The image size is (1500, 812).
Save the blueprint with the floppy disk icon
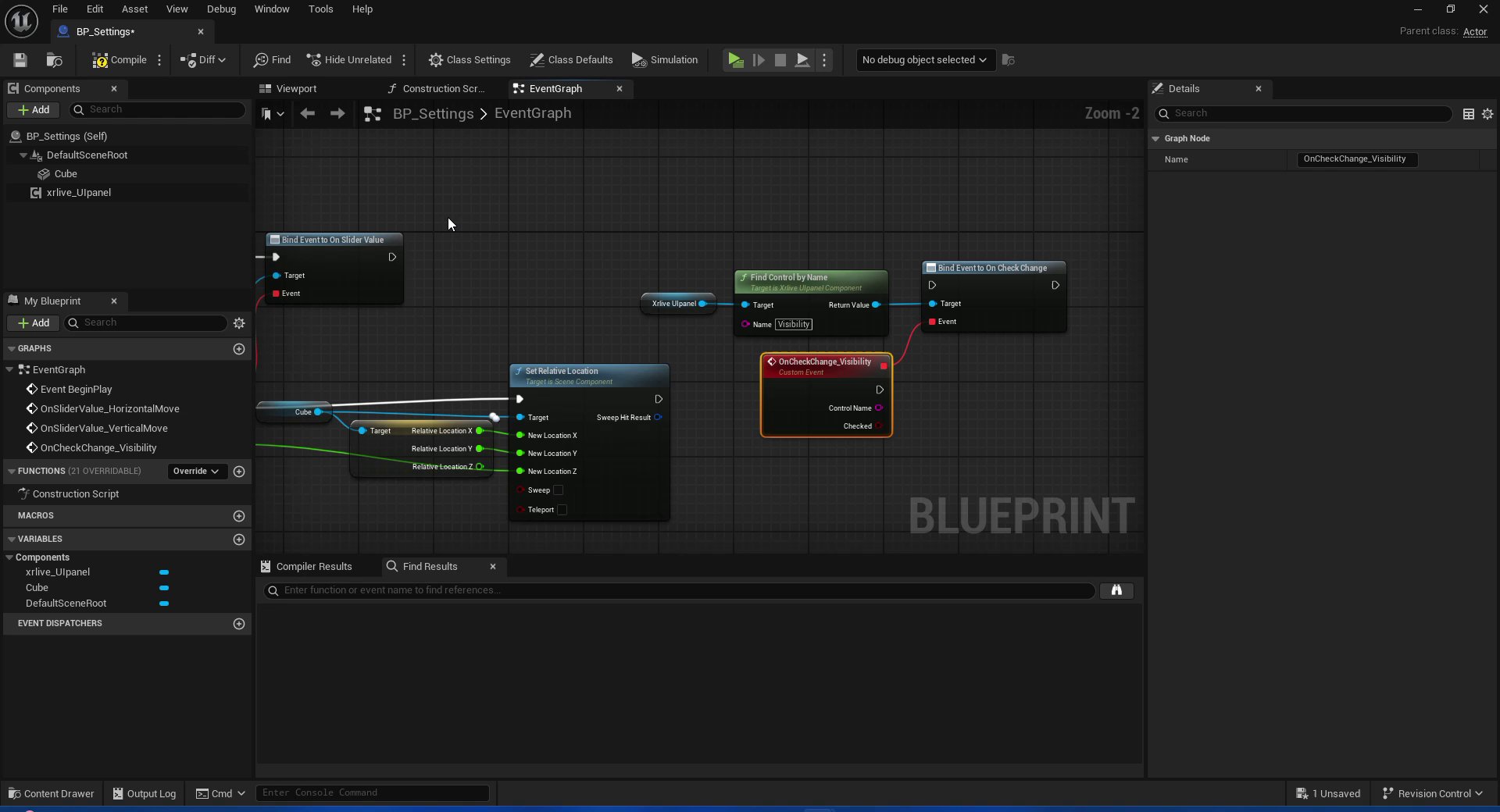pyautogui.click(x=20, y=60)
